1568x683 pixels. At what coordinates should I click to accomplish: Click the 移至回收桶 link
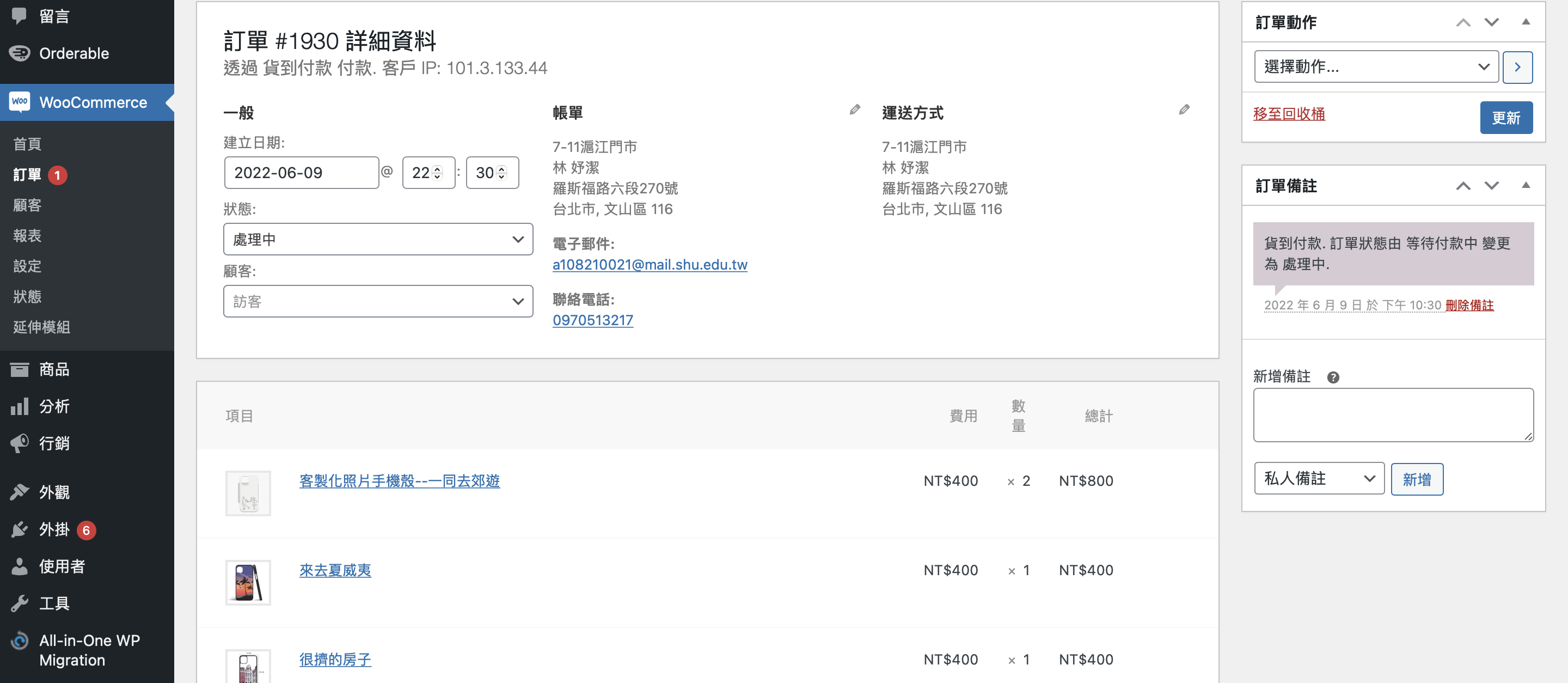pyautogui.click(x=1289, y=114)
